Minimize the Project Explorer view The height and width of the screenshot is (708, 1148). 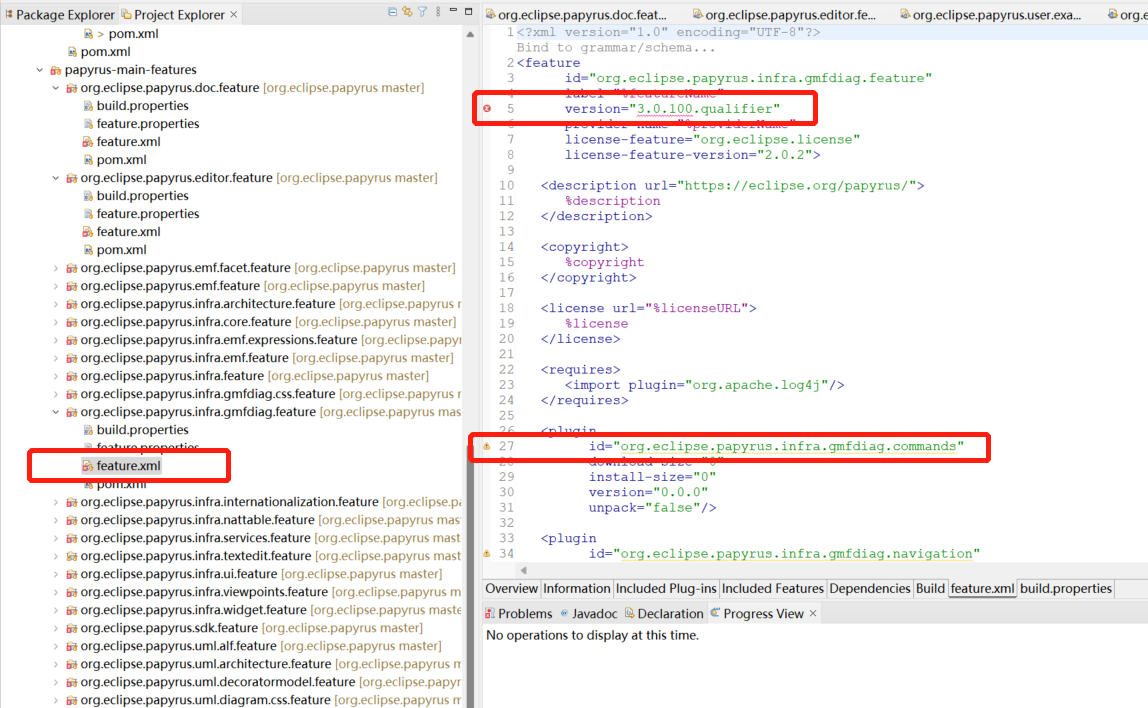(453, 10)
